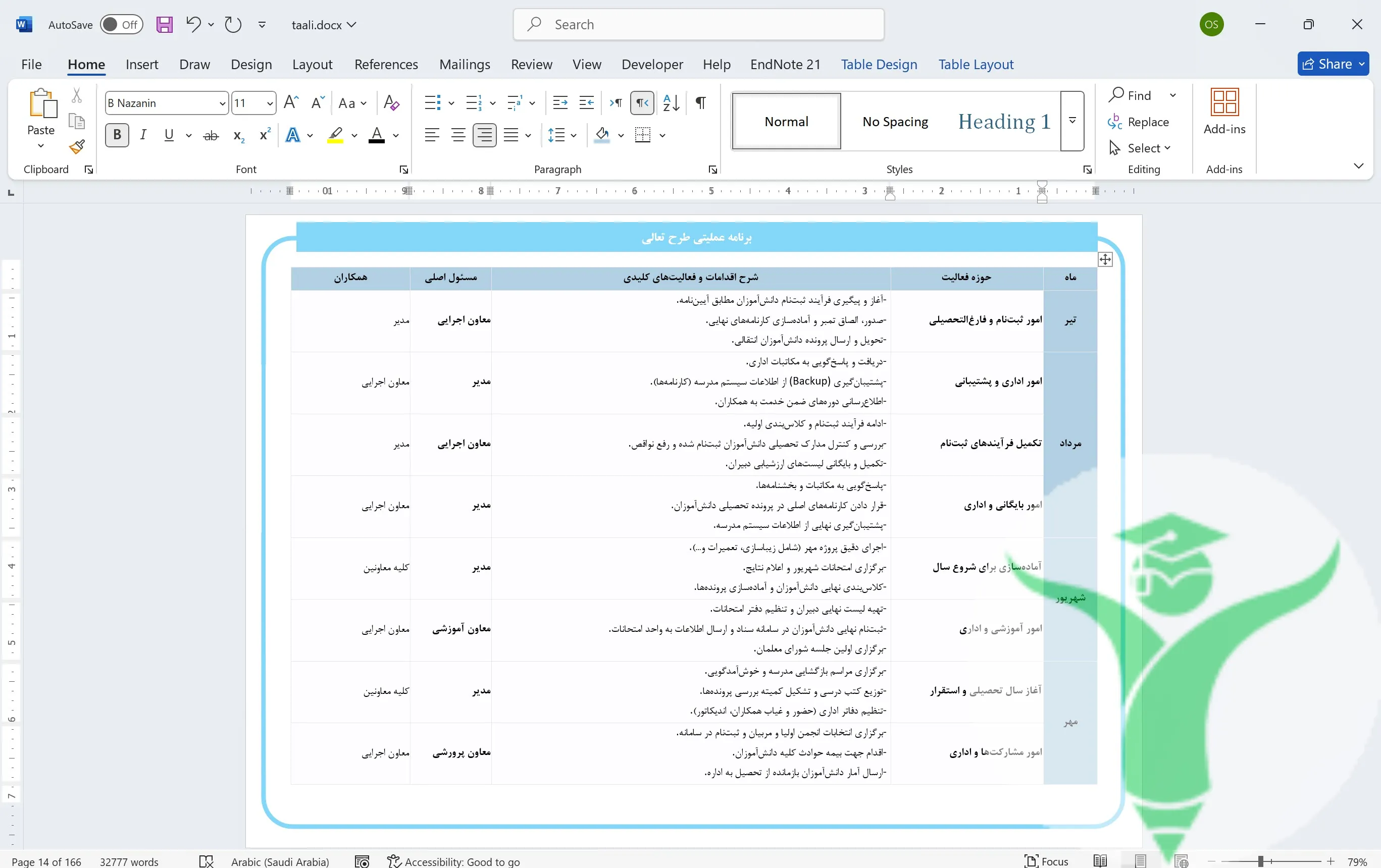Click the Find button
This screenshot has height=868, width=1381.
(1131, 95)
